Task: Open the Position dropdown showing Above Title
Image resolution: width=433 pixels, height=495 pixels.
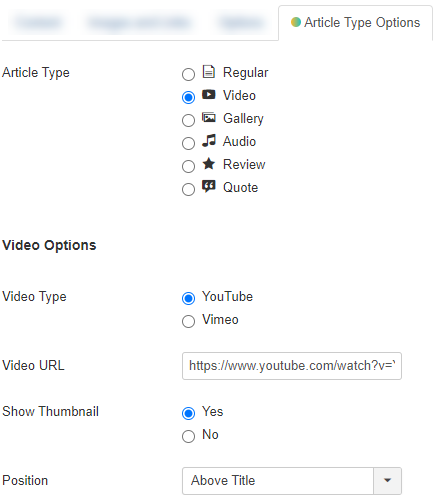Action: [x=292, y=481]
